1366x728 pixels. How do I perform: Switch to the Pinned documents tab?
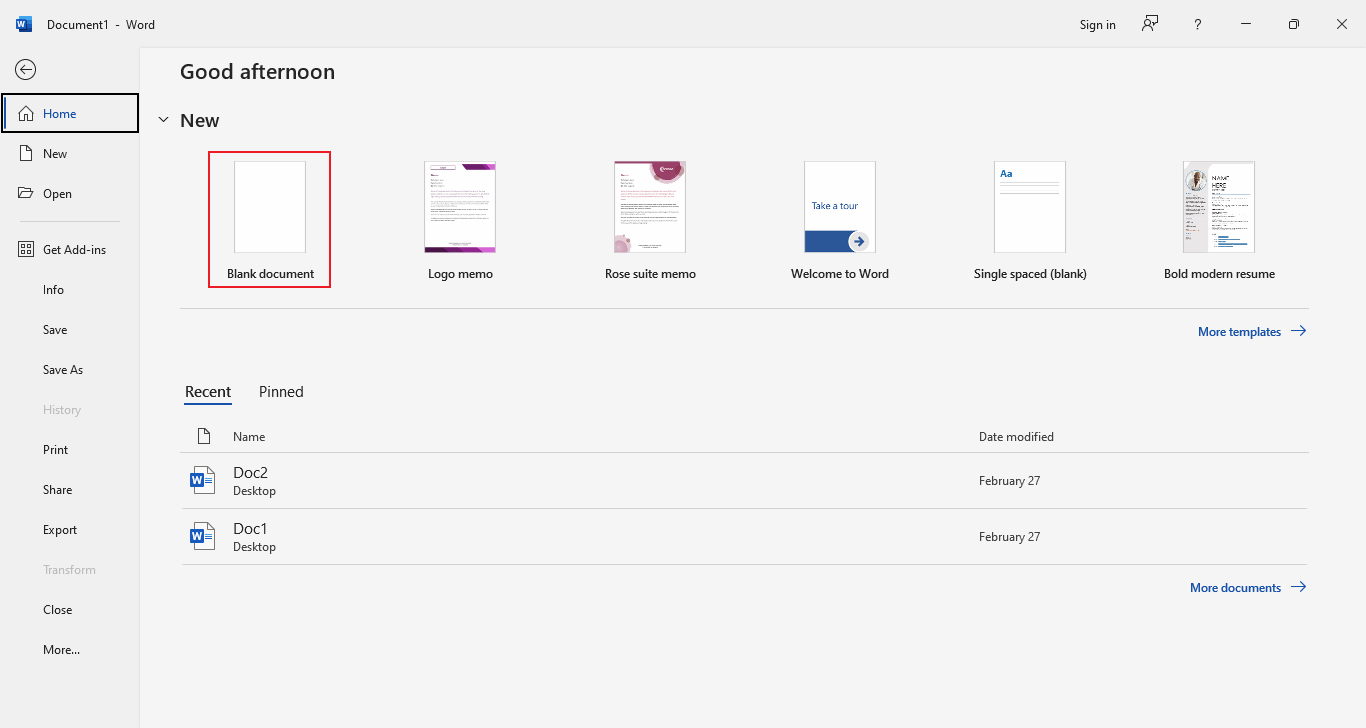[x=280, y=391]
